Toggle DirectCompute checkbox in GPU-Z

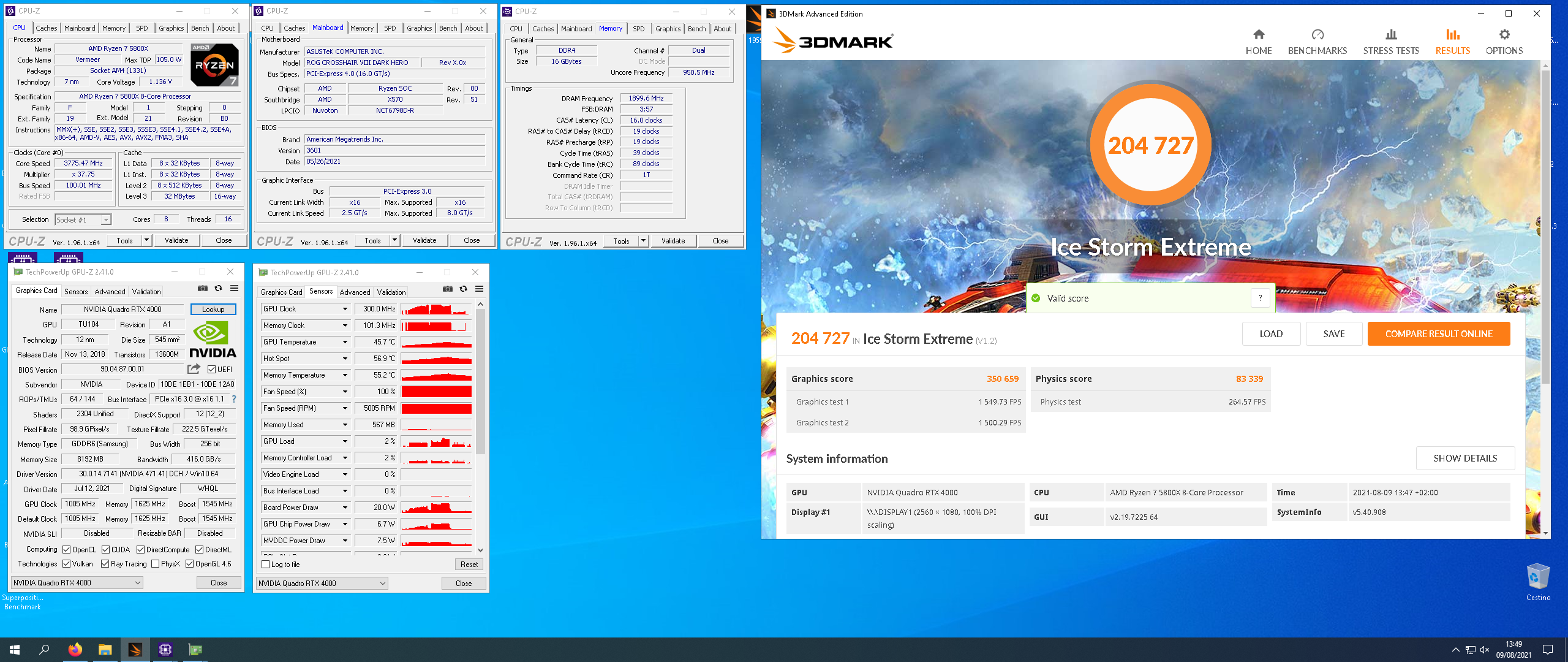pos(140,550)
